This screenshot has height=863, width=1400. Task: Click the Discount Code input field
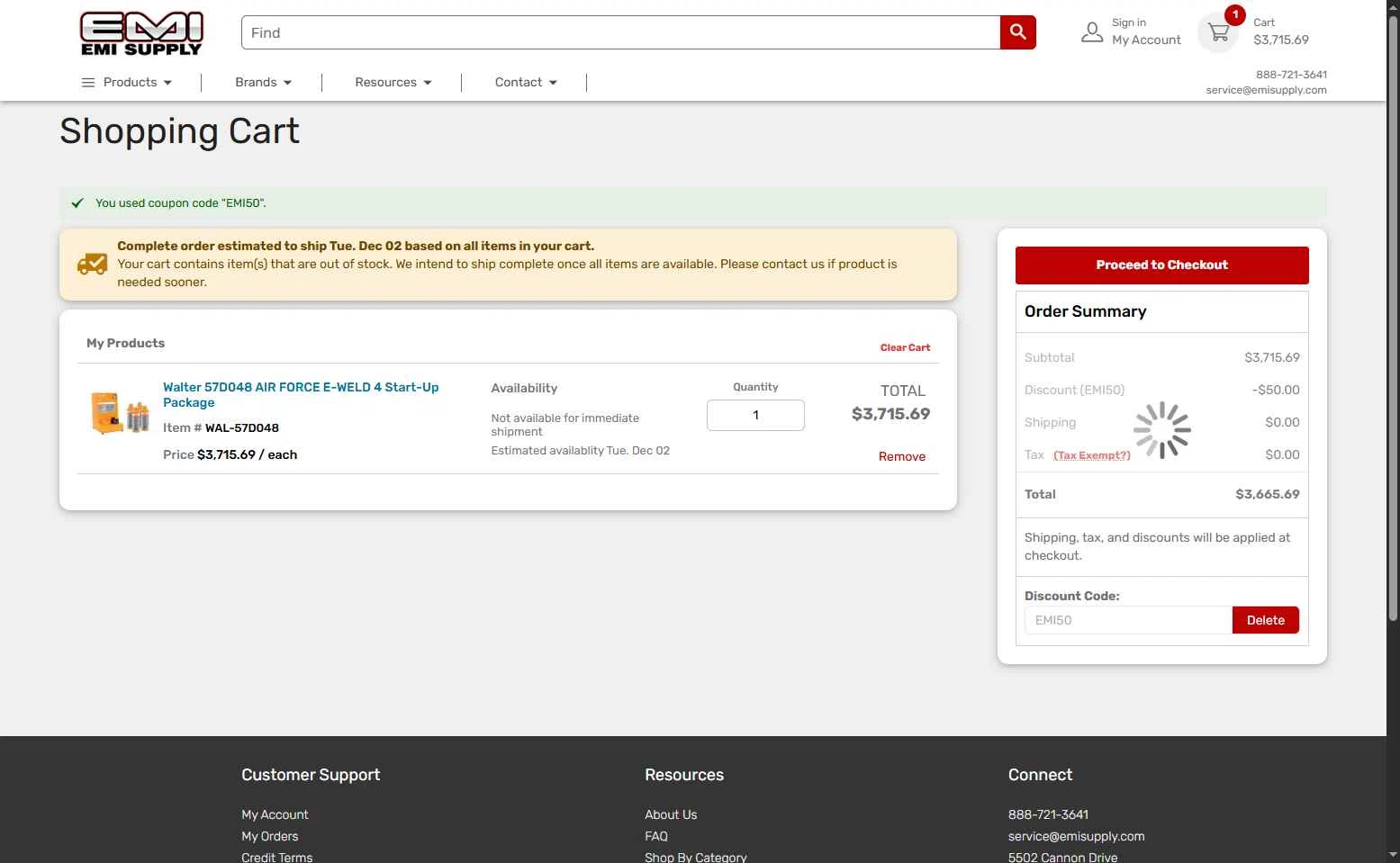click(x=1128, y=620)
